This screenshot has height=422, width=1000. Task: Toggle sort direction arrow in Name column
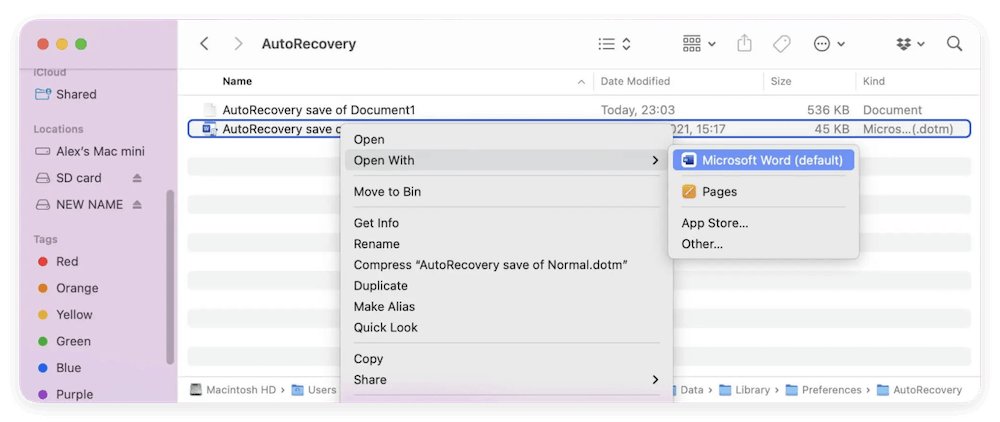(x=581, y=82)
